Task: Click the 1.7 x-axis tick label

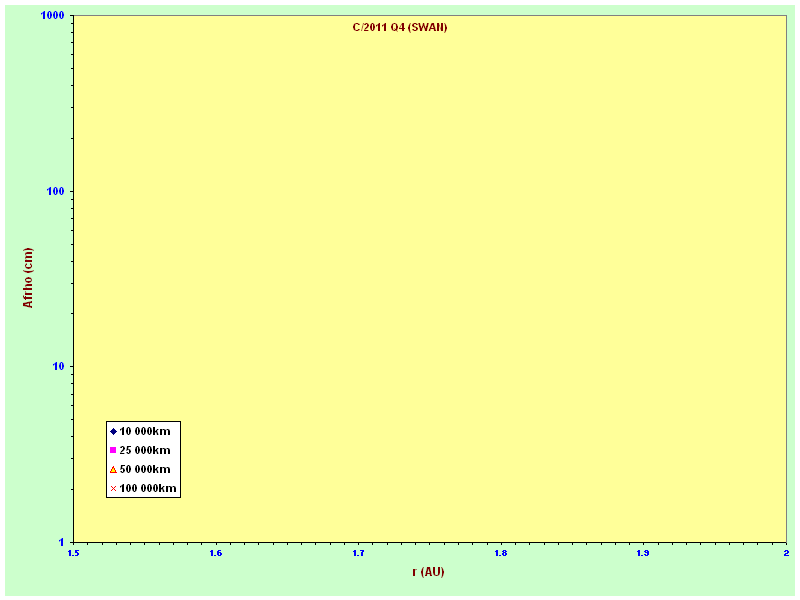Action: (358, 554)
